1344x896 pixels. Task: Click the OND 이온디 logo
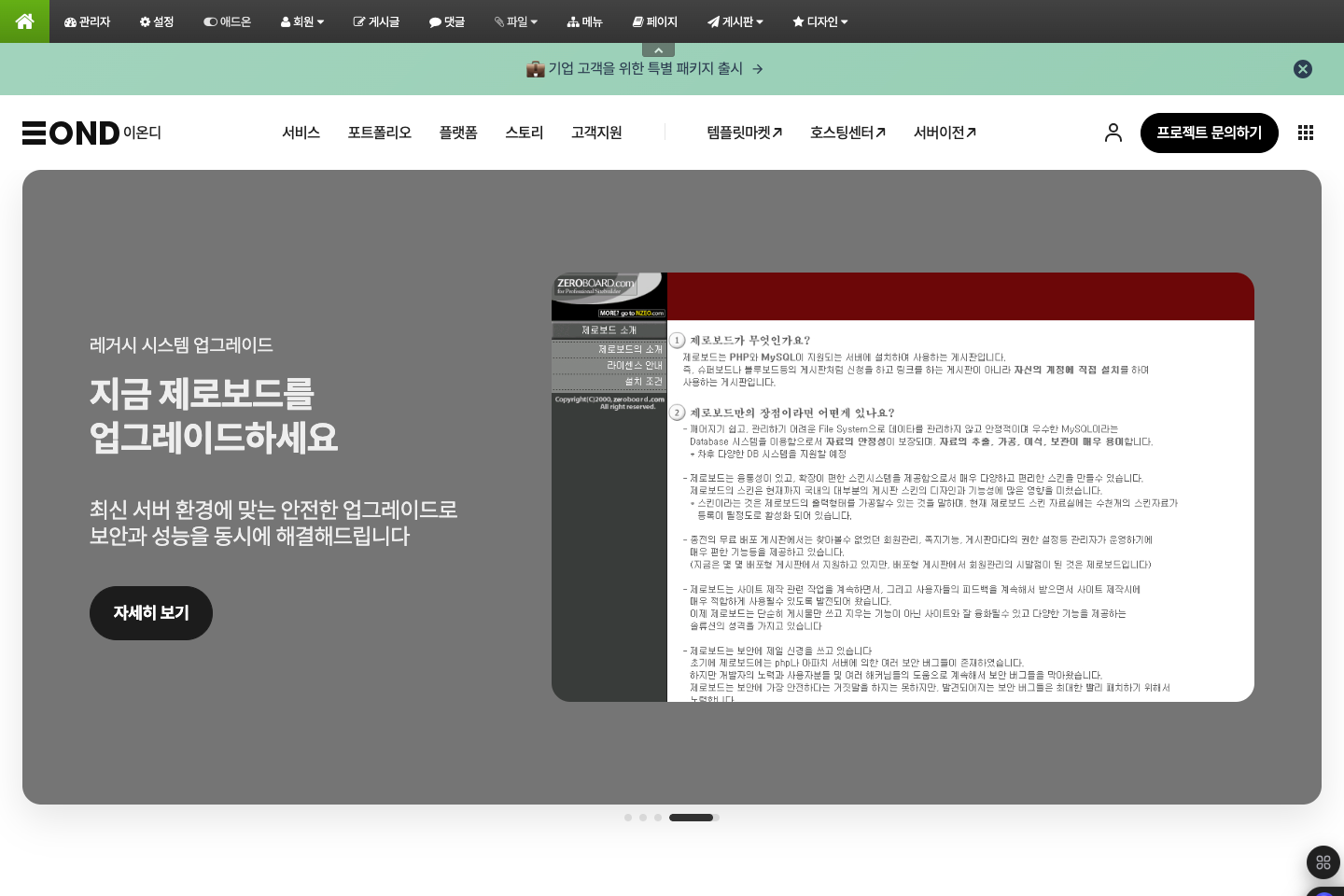91,133
